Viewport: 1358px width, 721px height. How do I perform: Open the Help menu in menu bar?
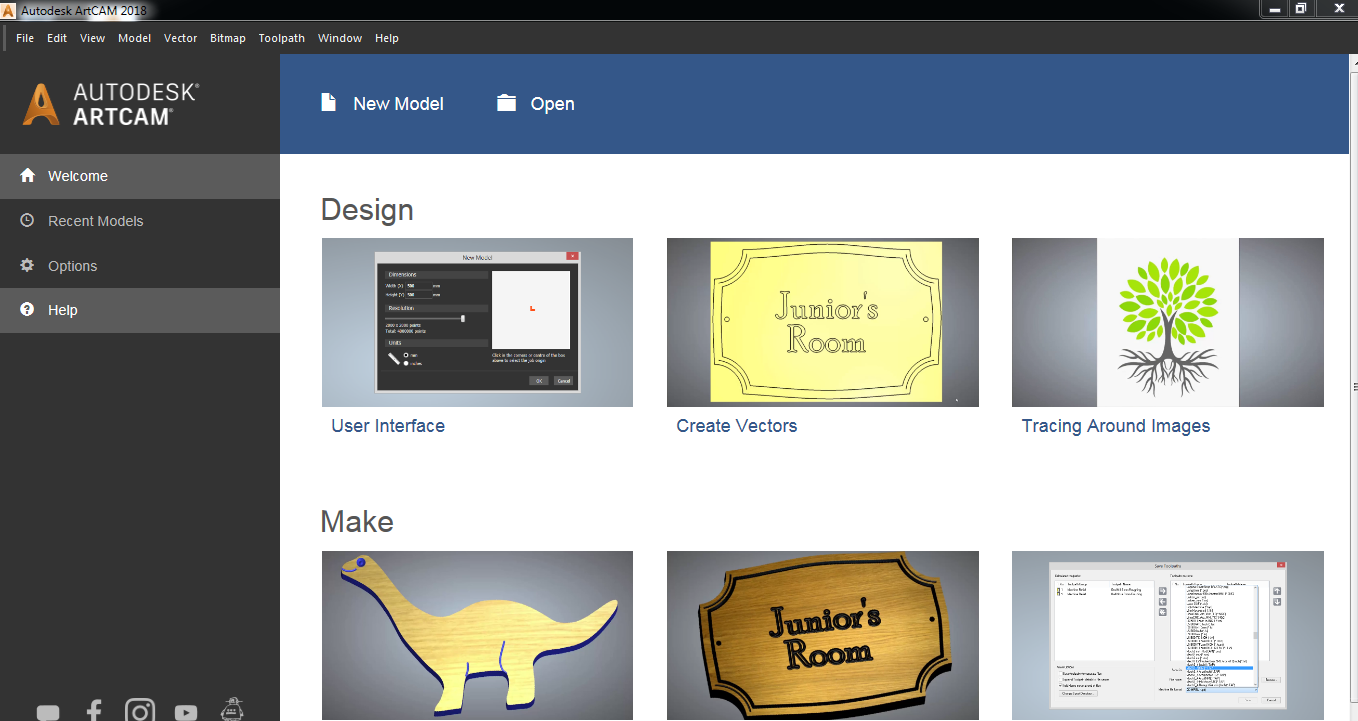coord(387,38)
